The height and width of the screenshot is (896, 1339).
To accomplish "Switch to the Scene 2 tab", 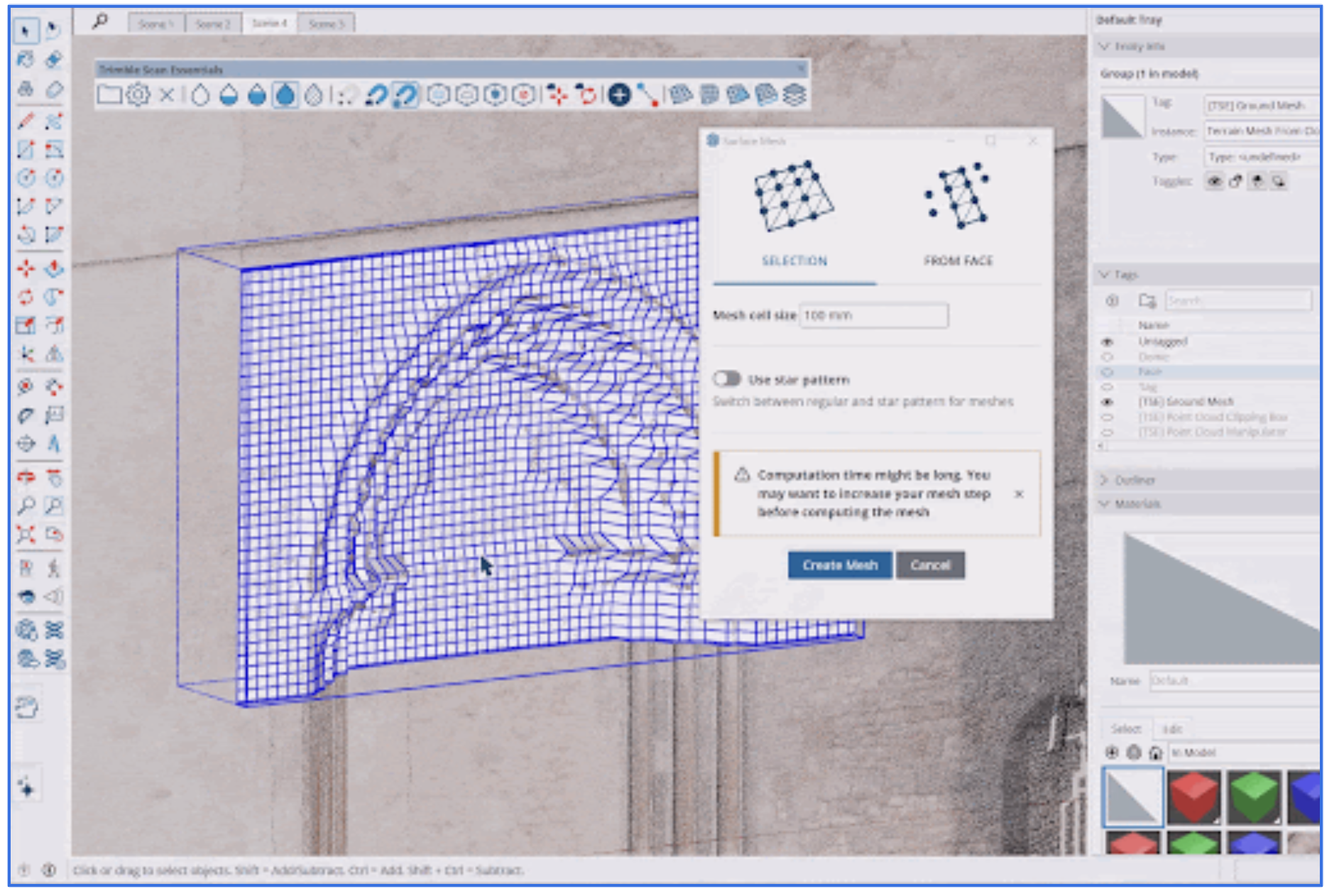I will 212,23.
